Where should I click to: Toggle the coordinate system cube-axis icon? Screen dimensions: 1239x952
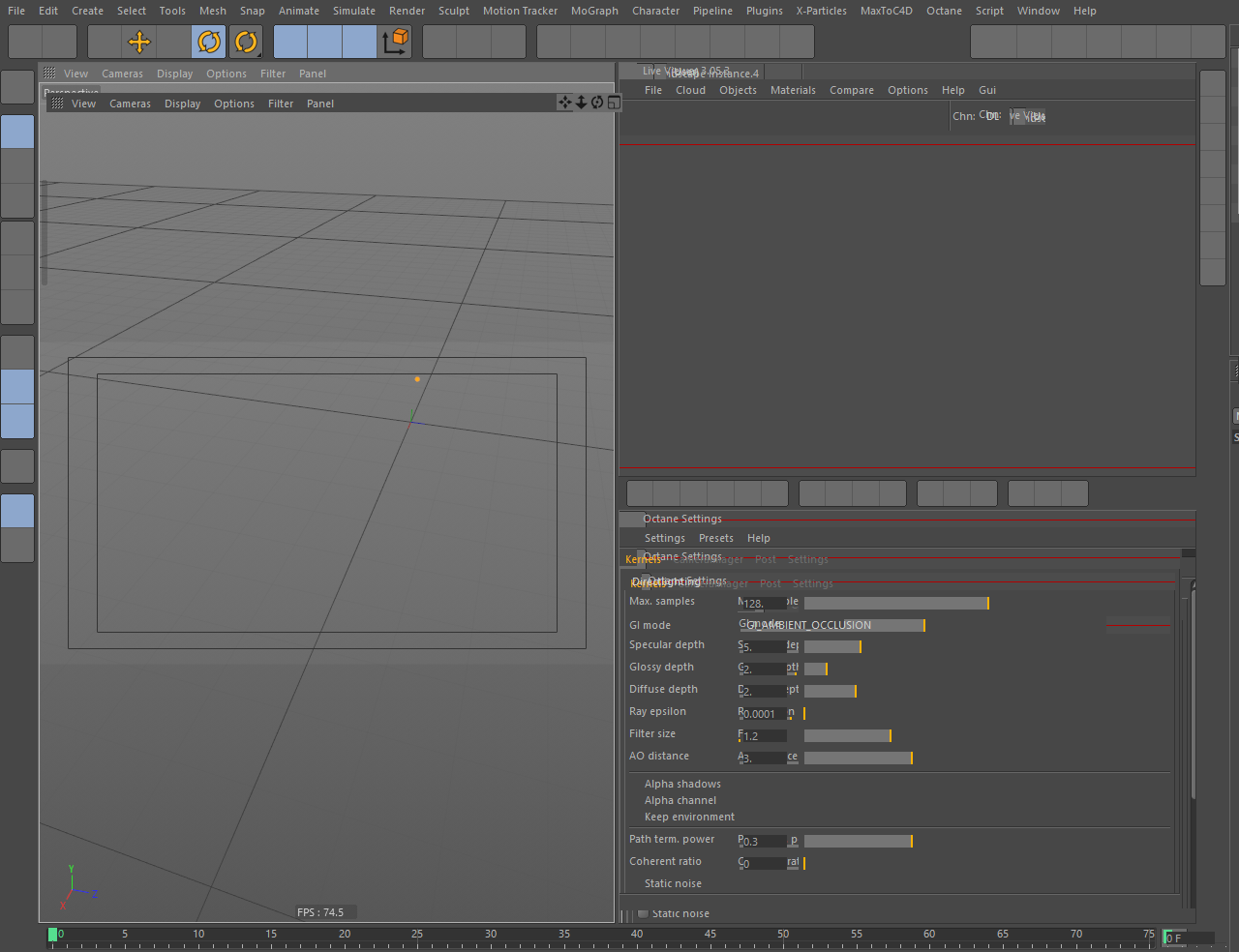tap(396, 42)
